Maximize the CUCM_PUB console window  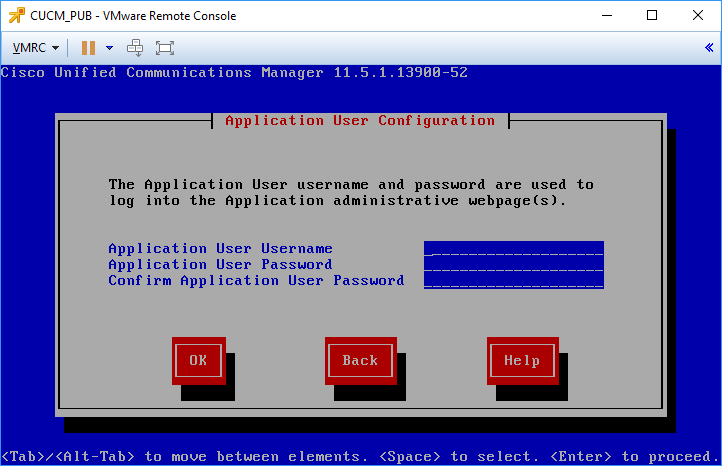tap(652, 15)
